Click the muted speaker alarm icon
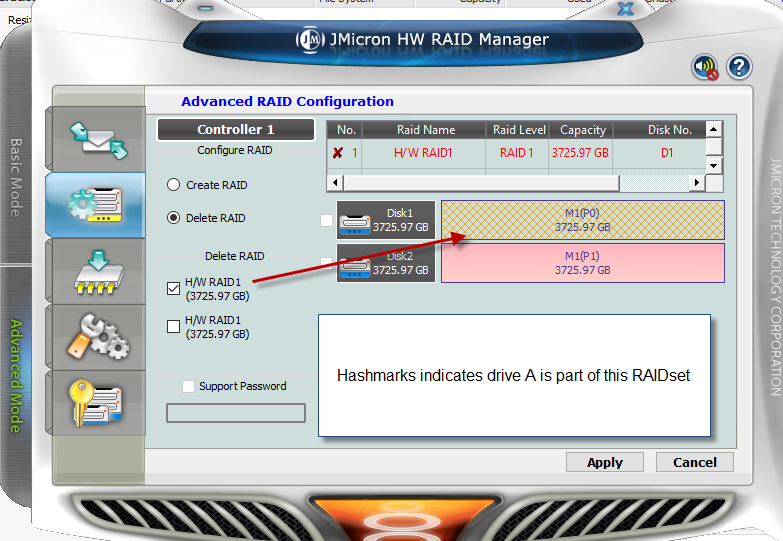This screenshot has height=541, width=783. [x=705, y=67]
